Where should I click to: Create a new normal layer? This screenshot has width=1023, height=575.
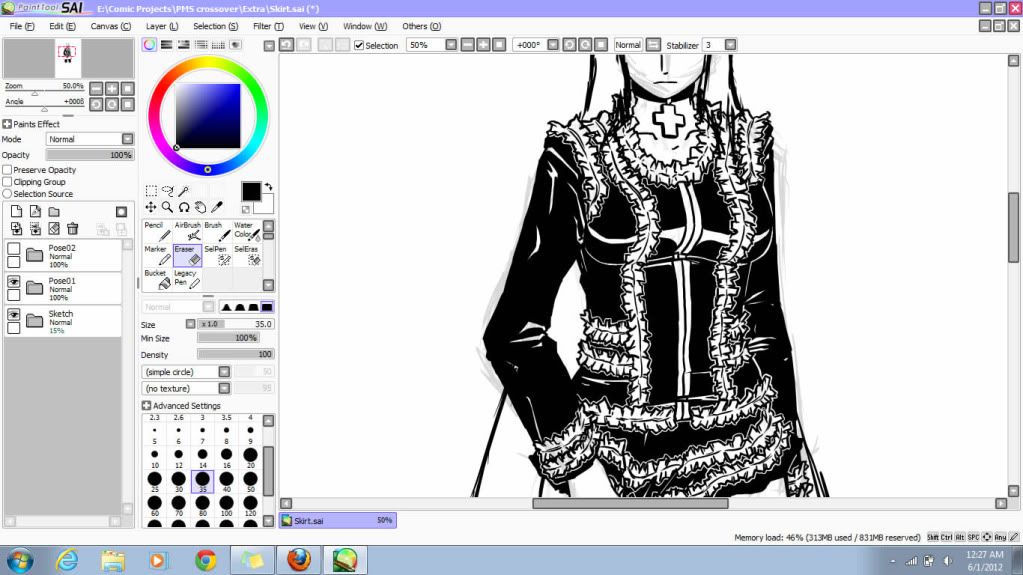click(16, 211)
